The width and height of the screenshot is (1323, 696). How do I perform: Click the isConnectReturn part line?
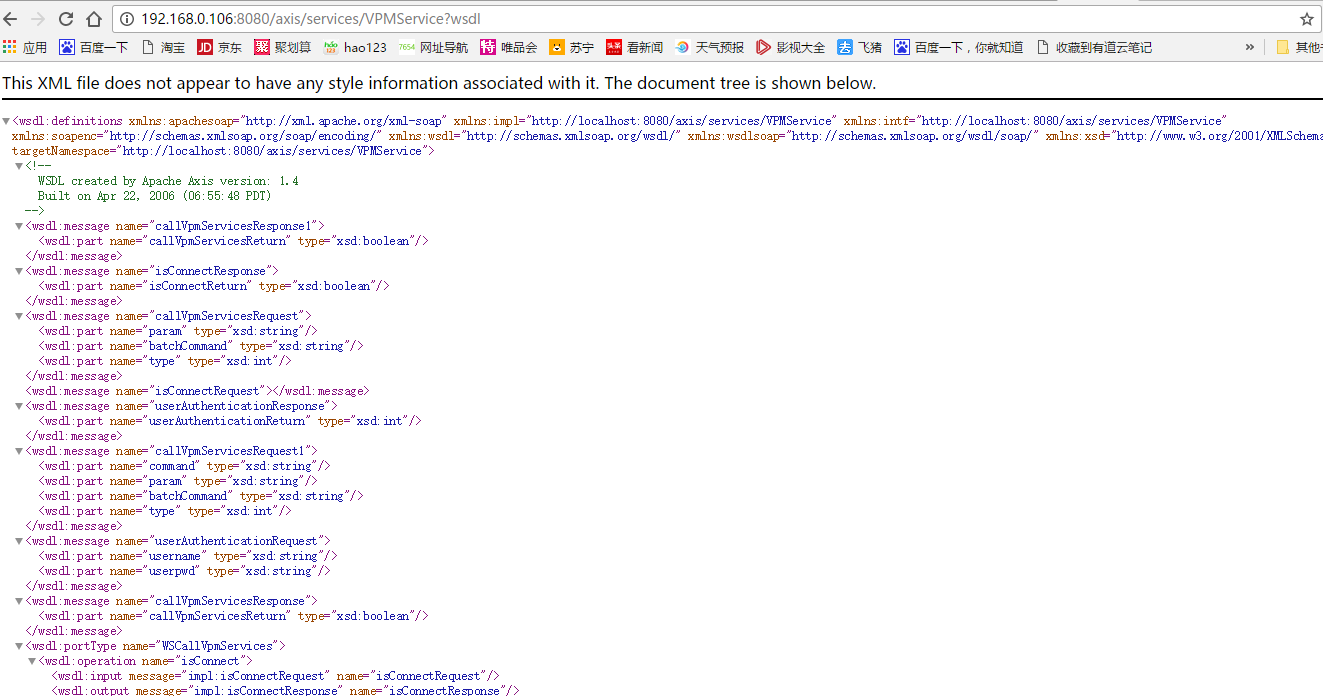(x=213, y=286)
